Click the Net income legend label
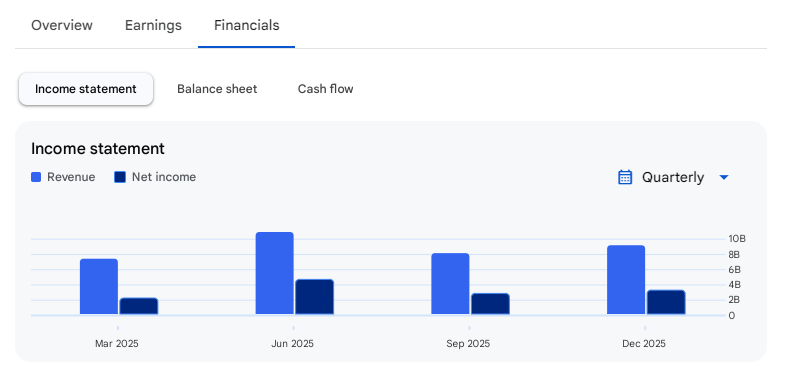The width and height of the screenshot is (787, 384). [164, 177]
